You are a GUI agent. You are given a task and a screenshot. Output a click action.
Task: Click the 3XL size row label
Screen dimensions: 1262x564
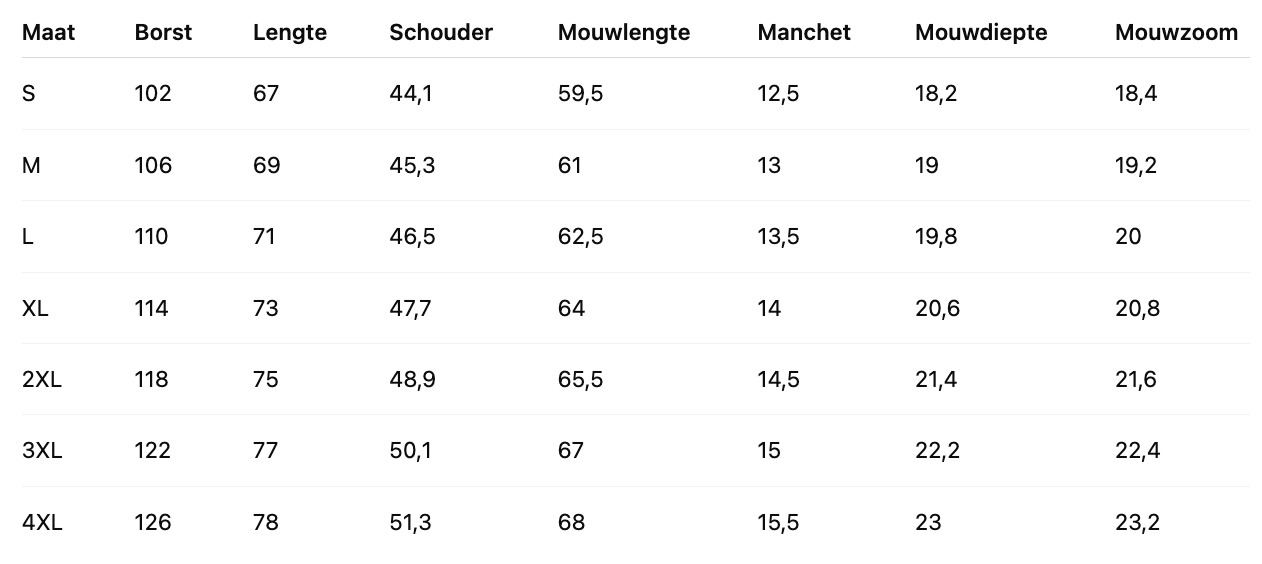[42, 451]
